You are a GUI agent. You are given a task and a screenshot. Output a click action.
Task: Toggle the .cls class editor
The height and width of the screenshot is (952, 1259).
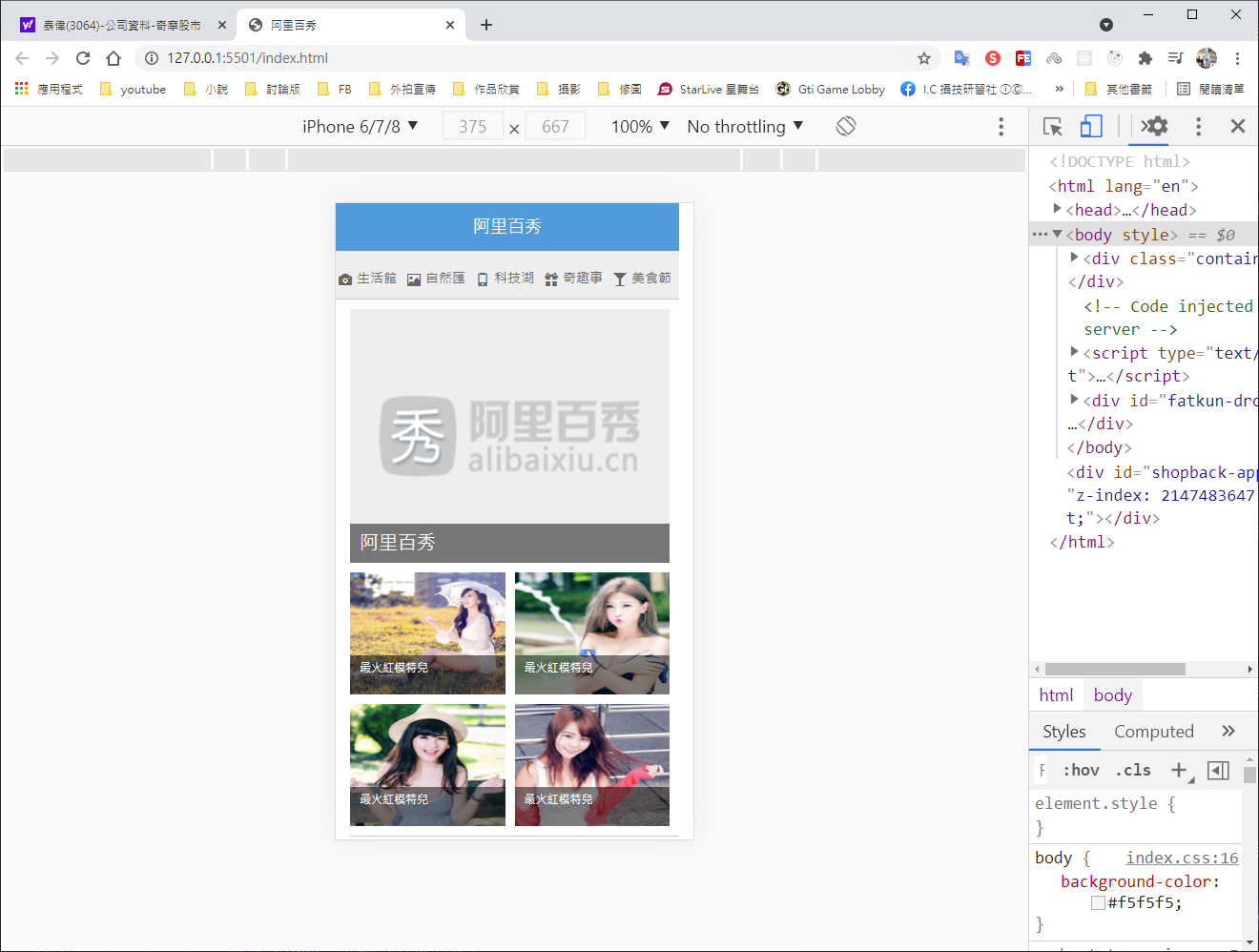(x=1133, y=770)
